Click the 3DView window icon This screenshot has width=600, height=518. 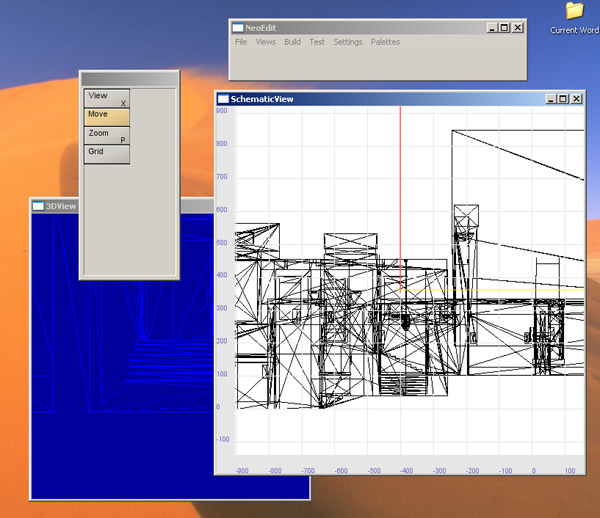coord(38,206)
